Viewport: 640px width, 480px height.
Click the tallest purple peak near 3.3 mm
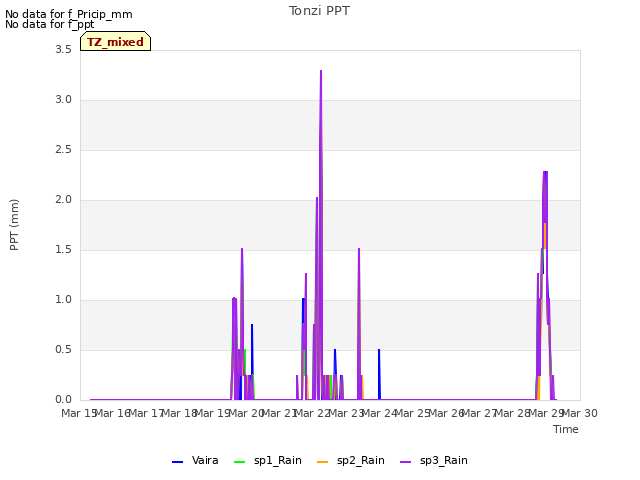[x=321, y=71]
